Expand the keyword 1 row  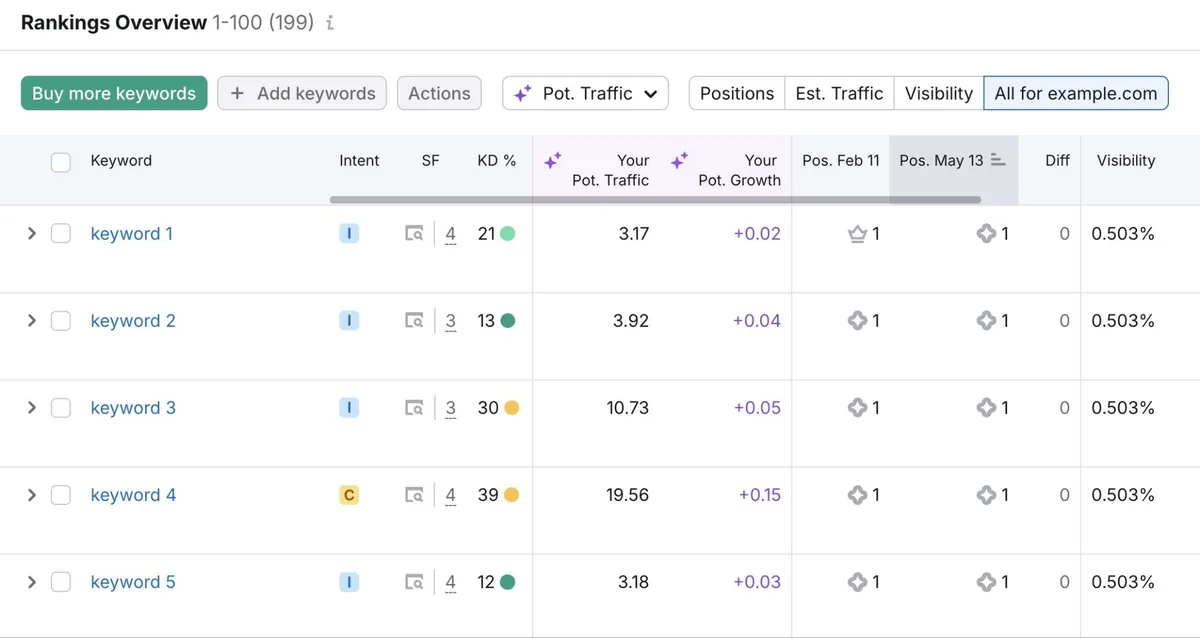click(31, 234)
